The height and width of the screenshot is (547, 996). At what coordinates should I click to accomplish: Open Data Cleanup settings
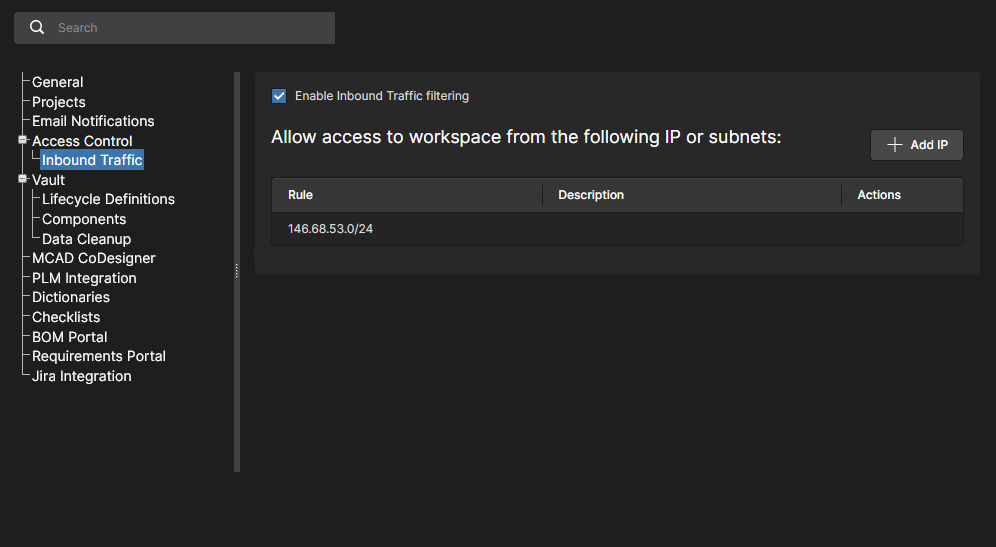86,239
